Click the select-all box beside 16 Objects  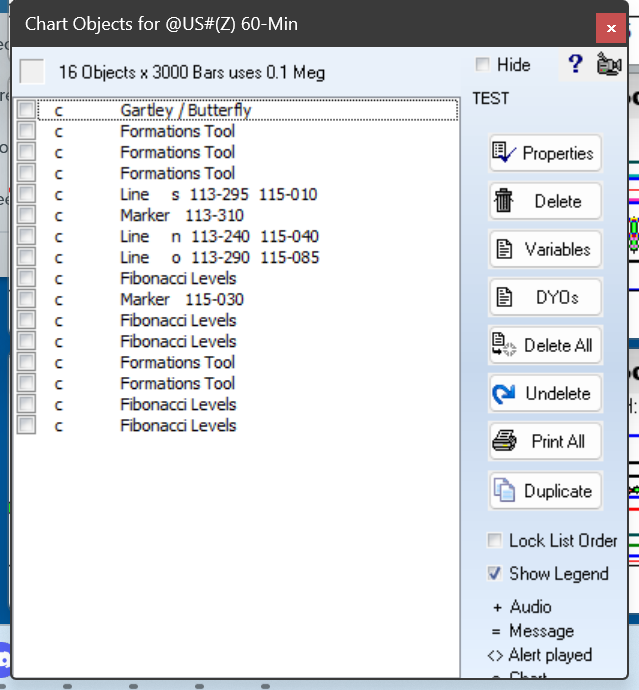(32, 72)
